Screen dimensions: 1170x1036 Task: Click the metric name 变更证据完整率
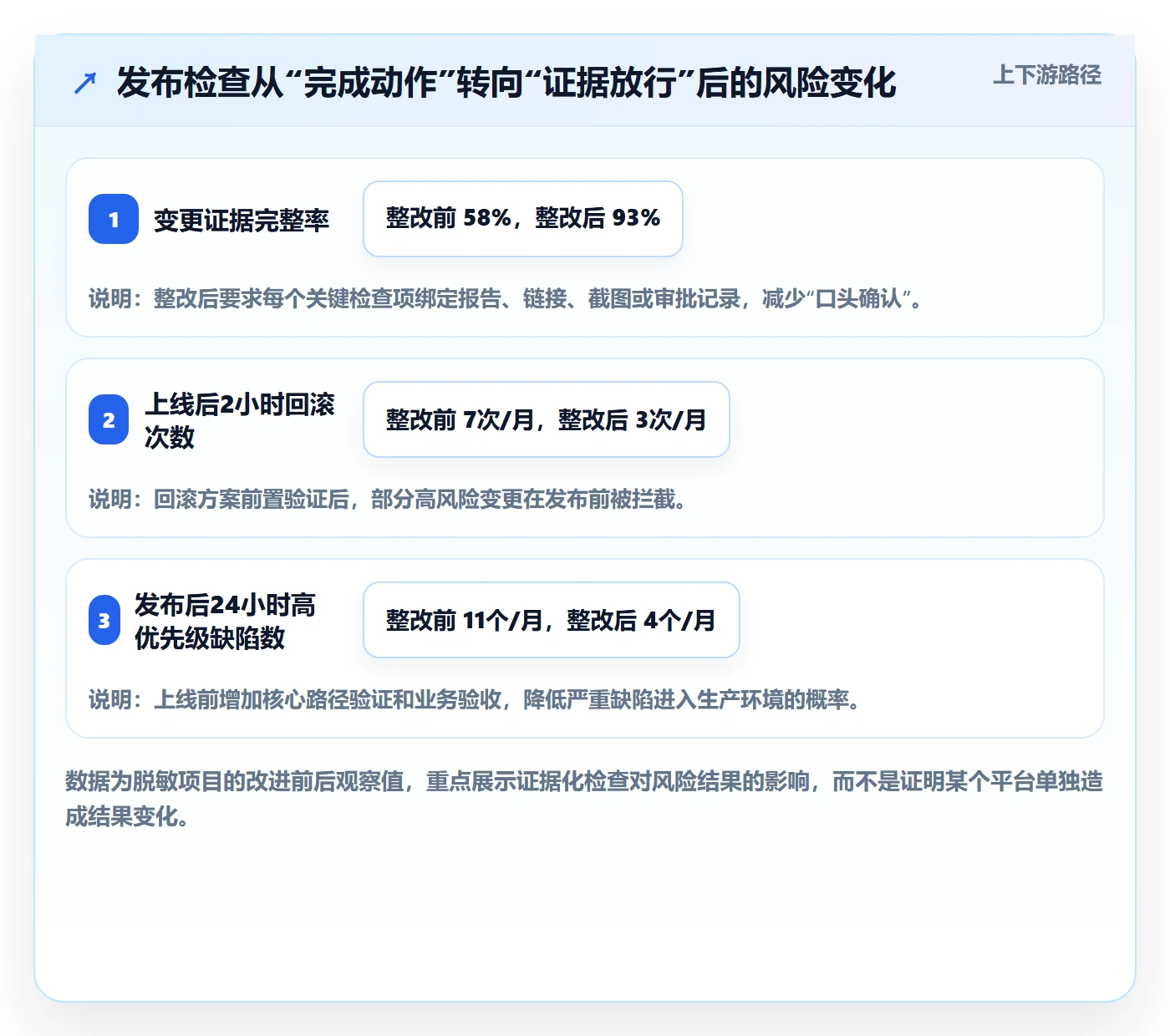click(x=242, y=220)
